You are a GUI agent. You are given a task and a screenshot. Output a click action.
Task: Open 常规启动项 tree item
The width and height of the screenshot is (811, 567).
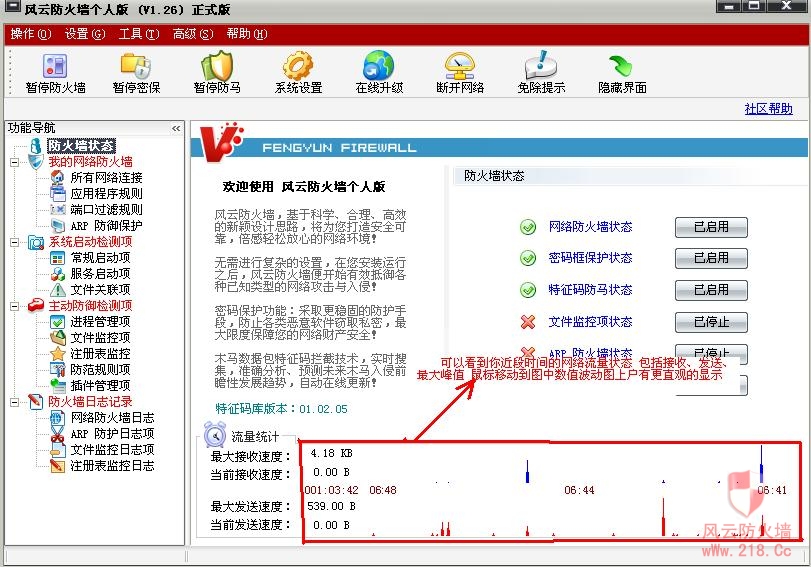(x=100, y=258)
